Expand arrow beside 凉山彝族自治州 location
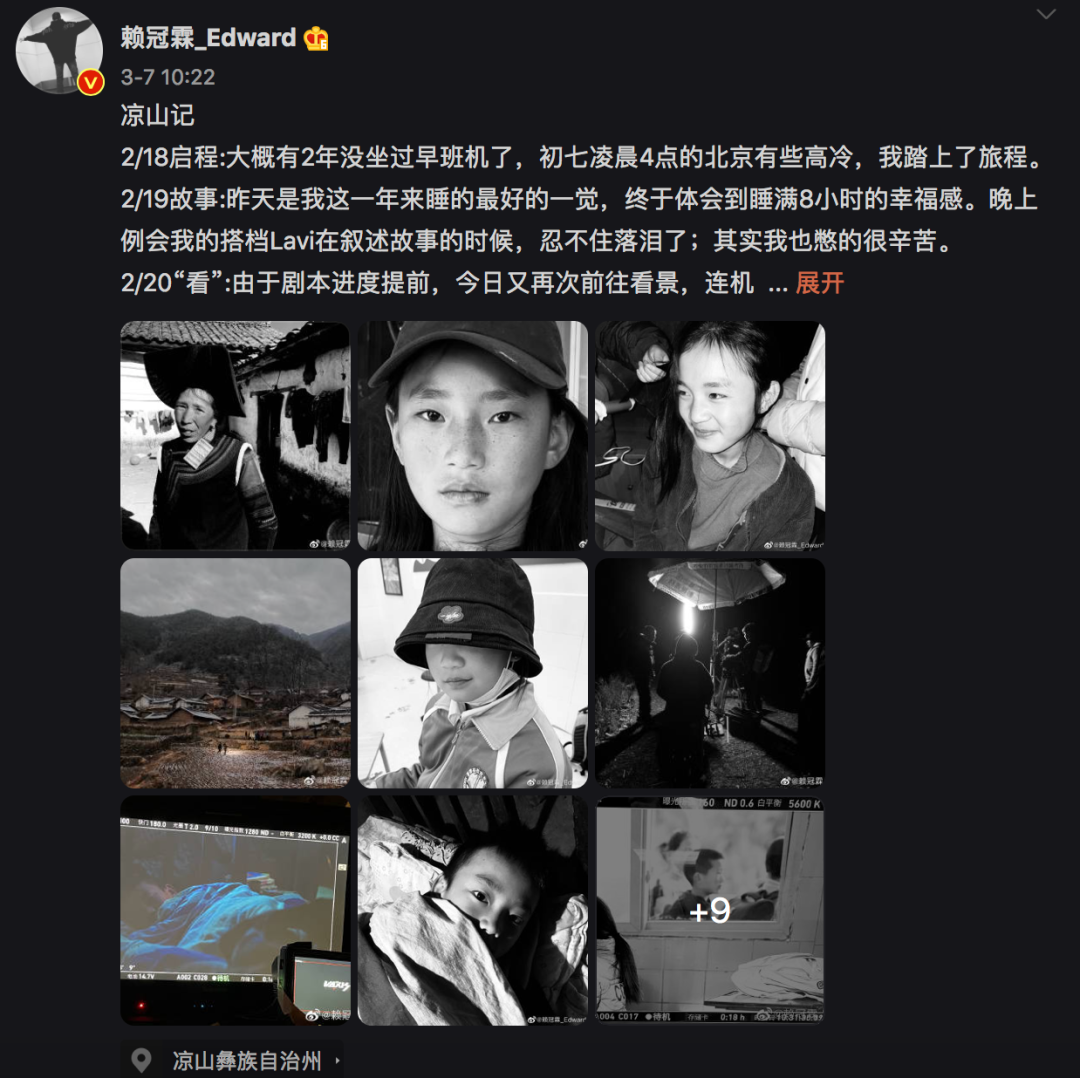This screenshot has height=1078, width=1080. 338,1061
